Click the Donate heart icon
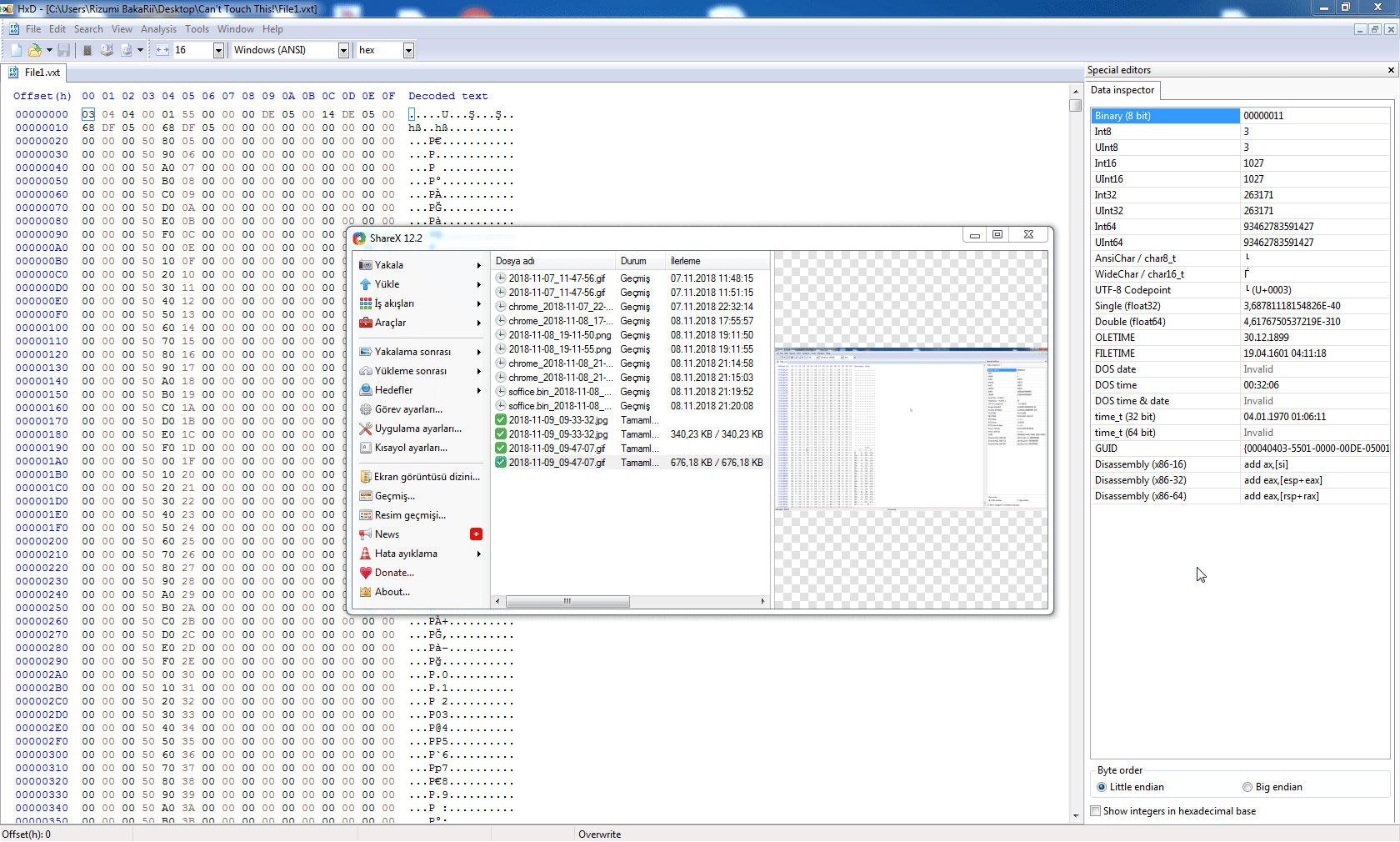 click(365, 573)
